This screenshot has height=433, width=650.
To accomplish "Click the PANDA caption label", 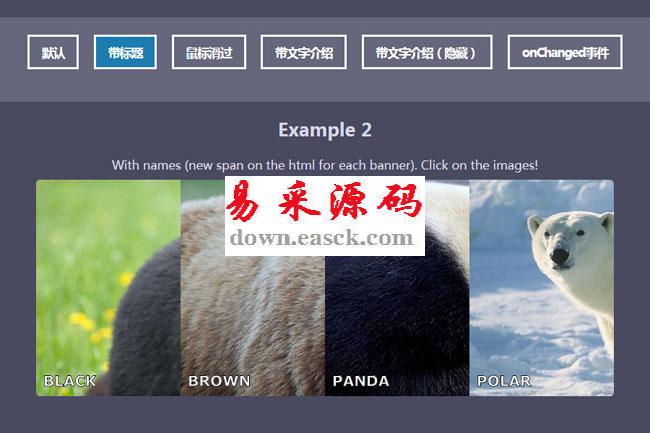I will click(x=361, y=381).
